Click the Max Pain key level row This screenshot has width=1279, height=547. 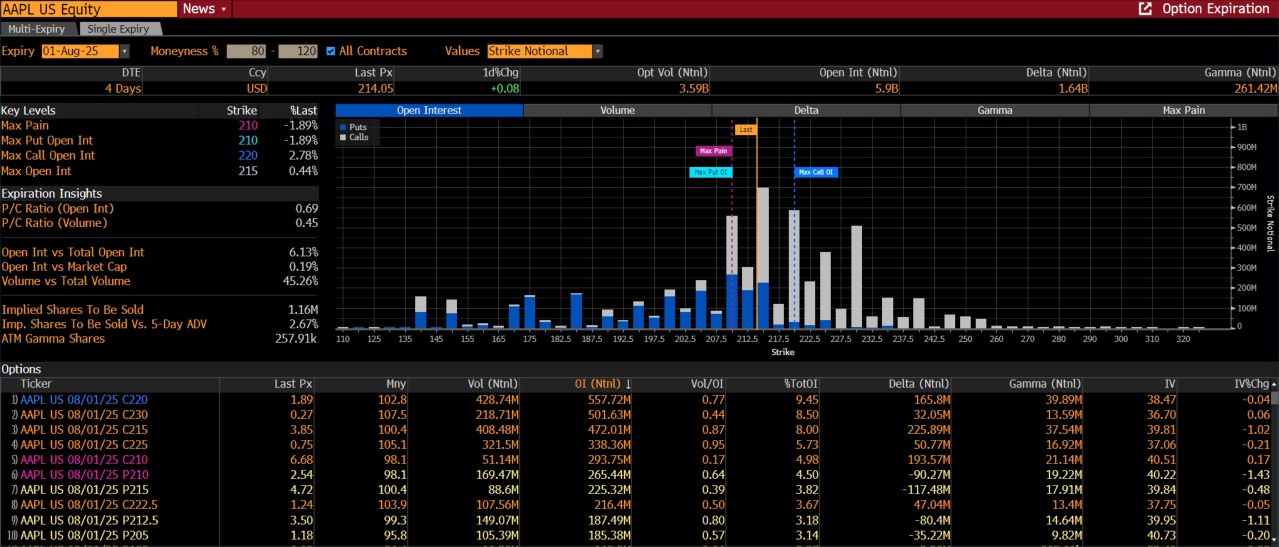(160, 126)
